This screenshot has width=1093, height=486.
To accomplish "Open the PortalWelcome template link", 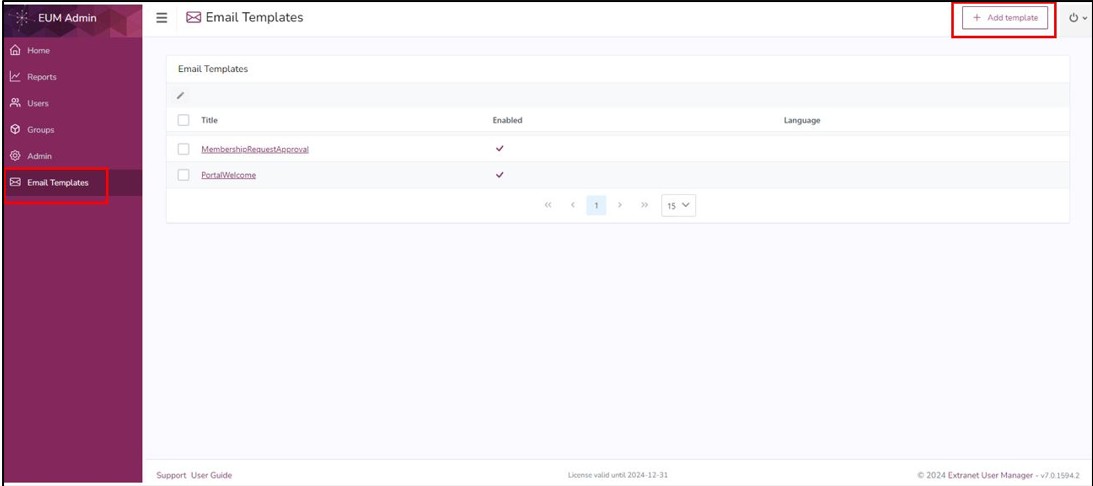I will coord(229,175).
